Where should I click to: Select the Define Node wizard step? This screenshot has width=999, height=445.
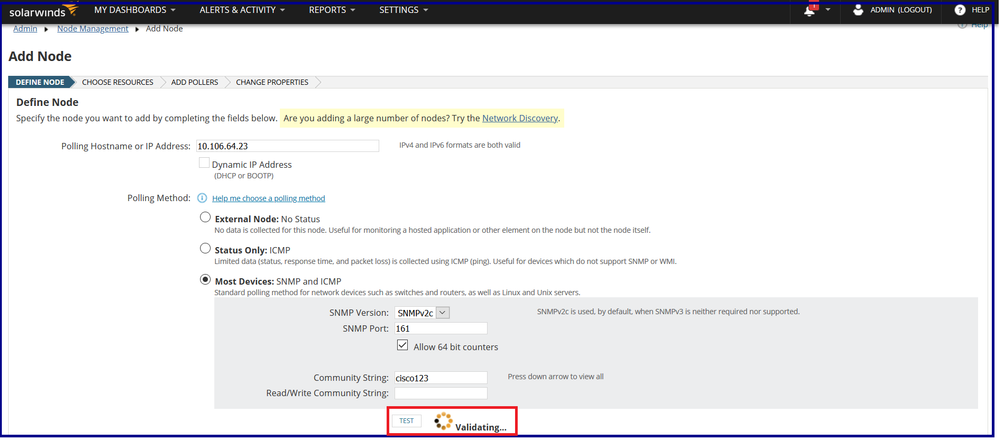click(x=40, y=82)
